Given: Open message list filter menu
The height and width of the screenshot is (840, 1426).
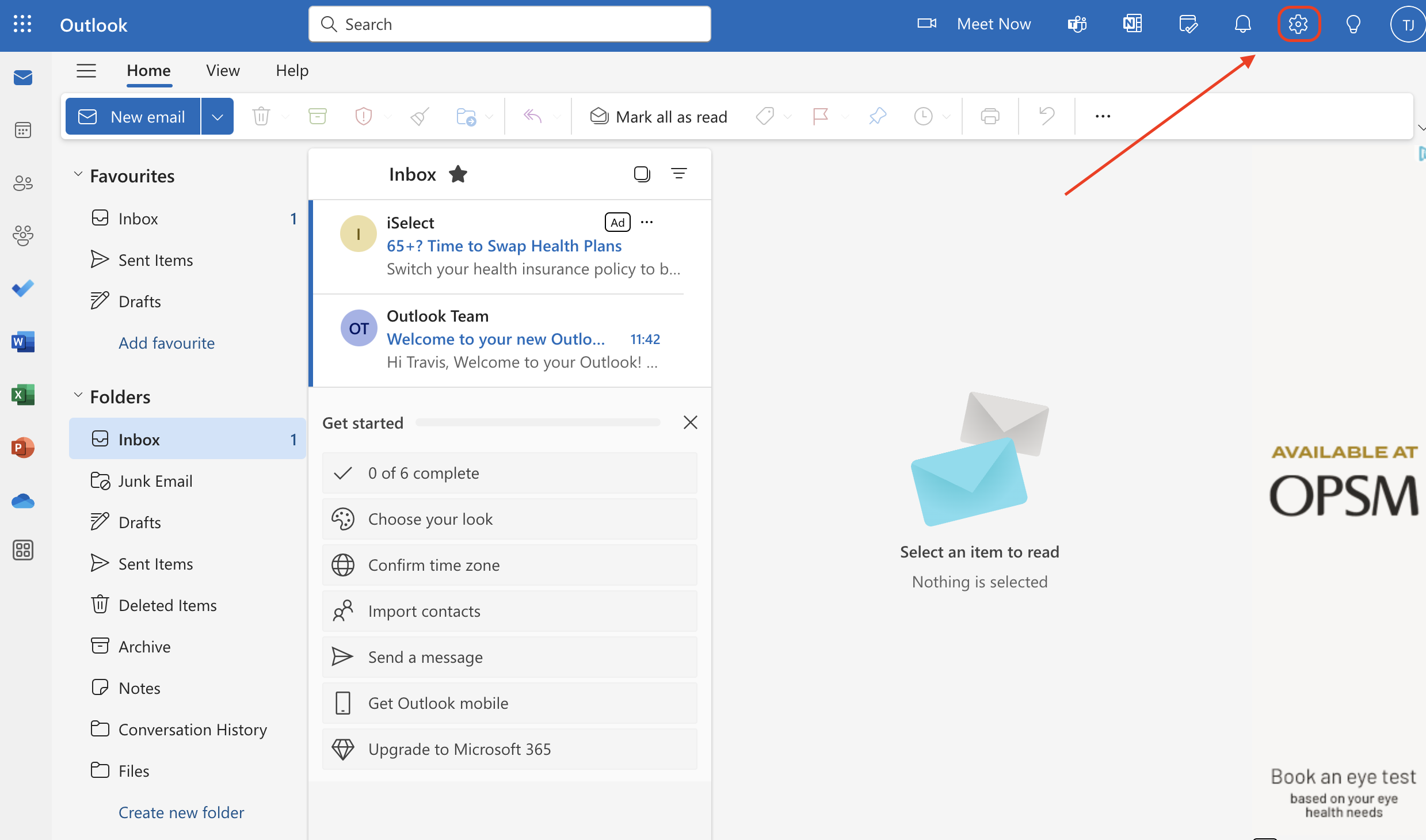Looking at the screenshot, I should pos(679,174).
